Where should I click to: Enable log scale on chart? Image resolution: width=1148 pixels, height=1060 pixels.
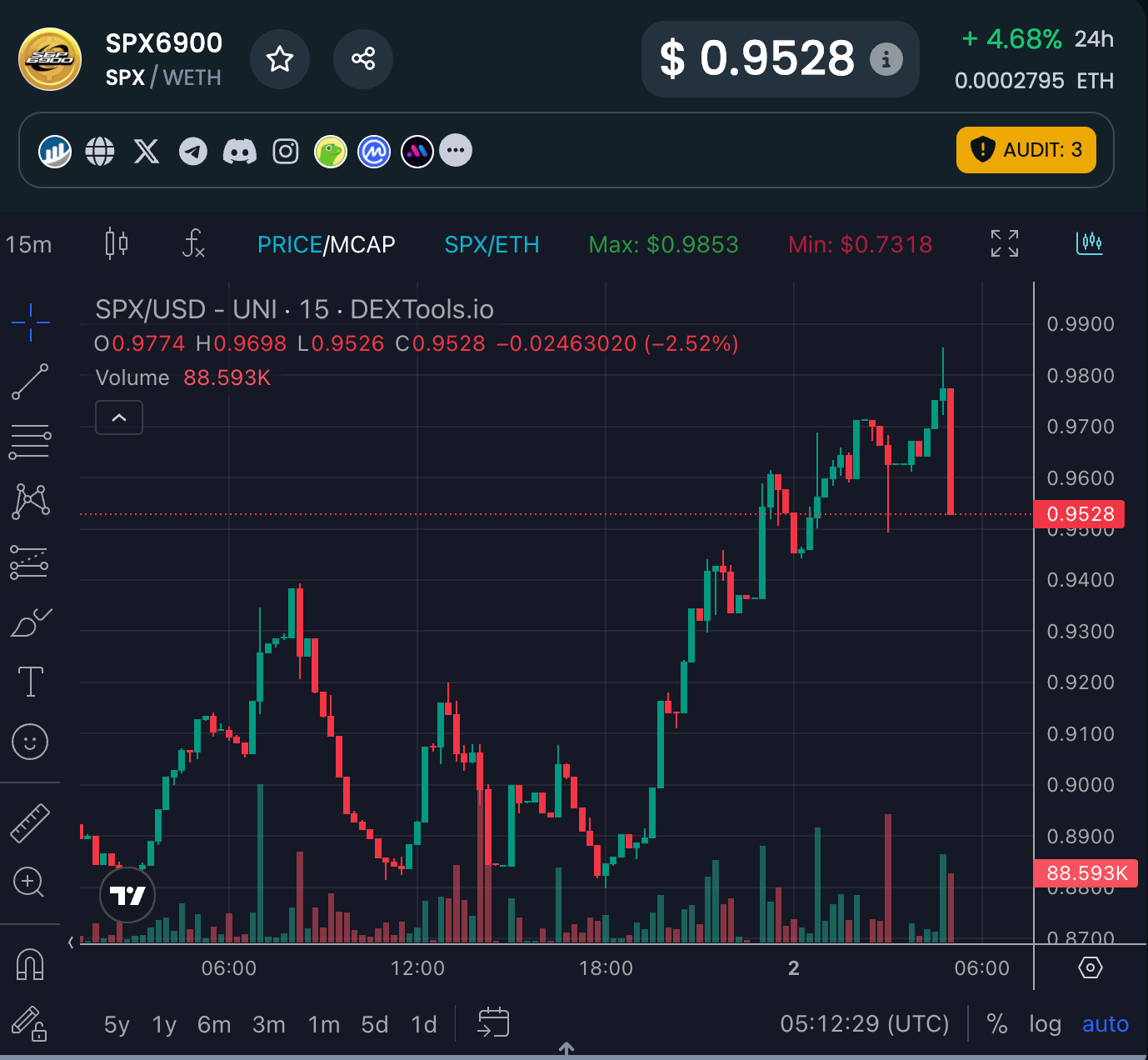click(x=1045, y=1023)
